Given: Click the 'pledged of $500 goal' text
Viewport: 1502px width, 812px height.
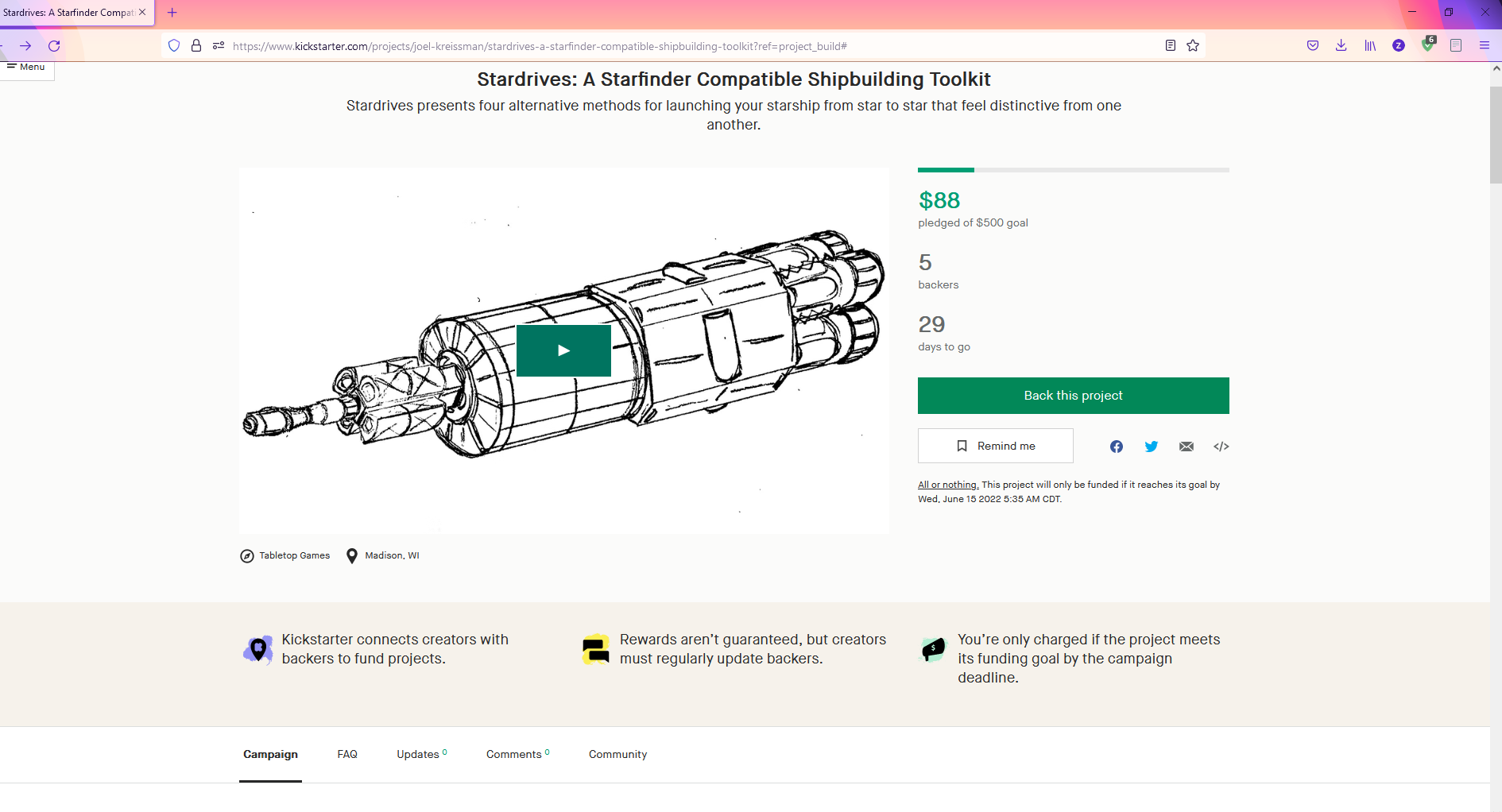Looking at the screenshot, I should point(973,223).
